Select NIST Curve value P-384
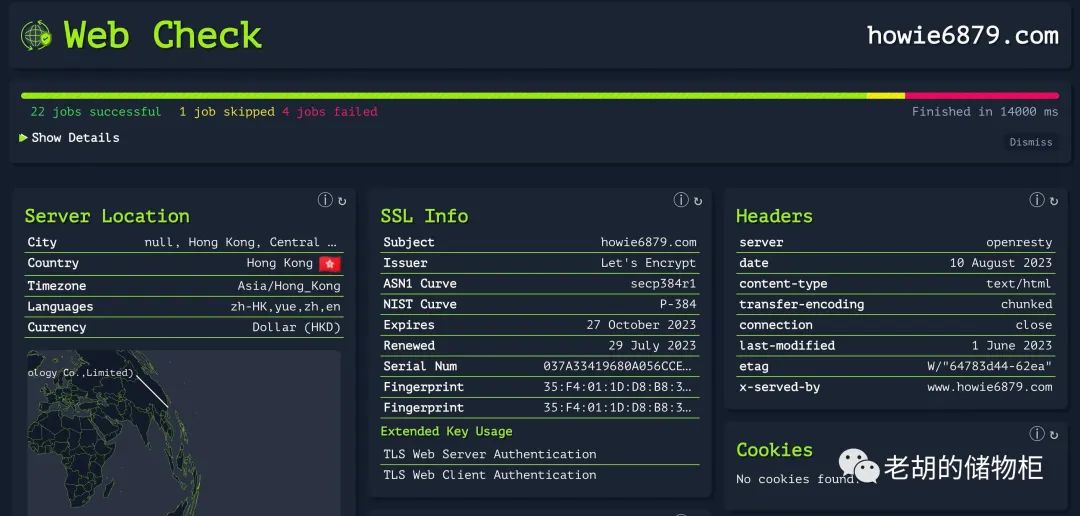 [x=678, y=305]
